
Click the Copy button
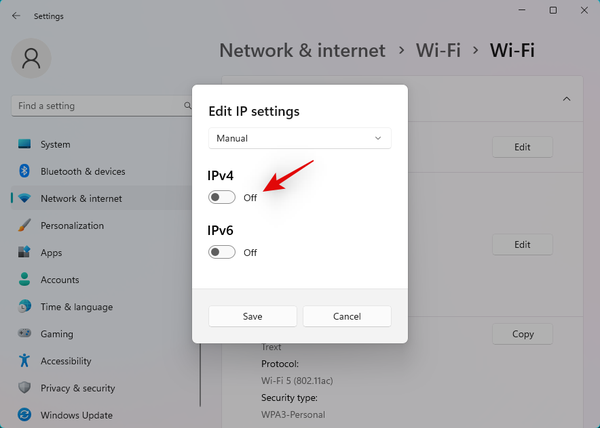[x=522, y=334]
